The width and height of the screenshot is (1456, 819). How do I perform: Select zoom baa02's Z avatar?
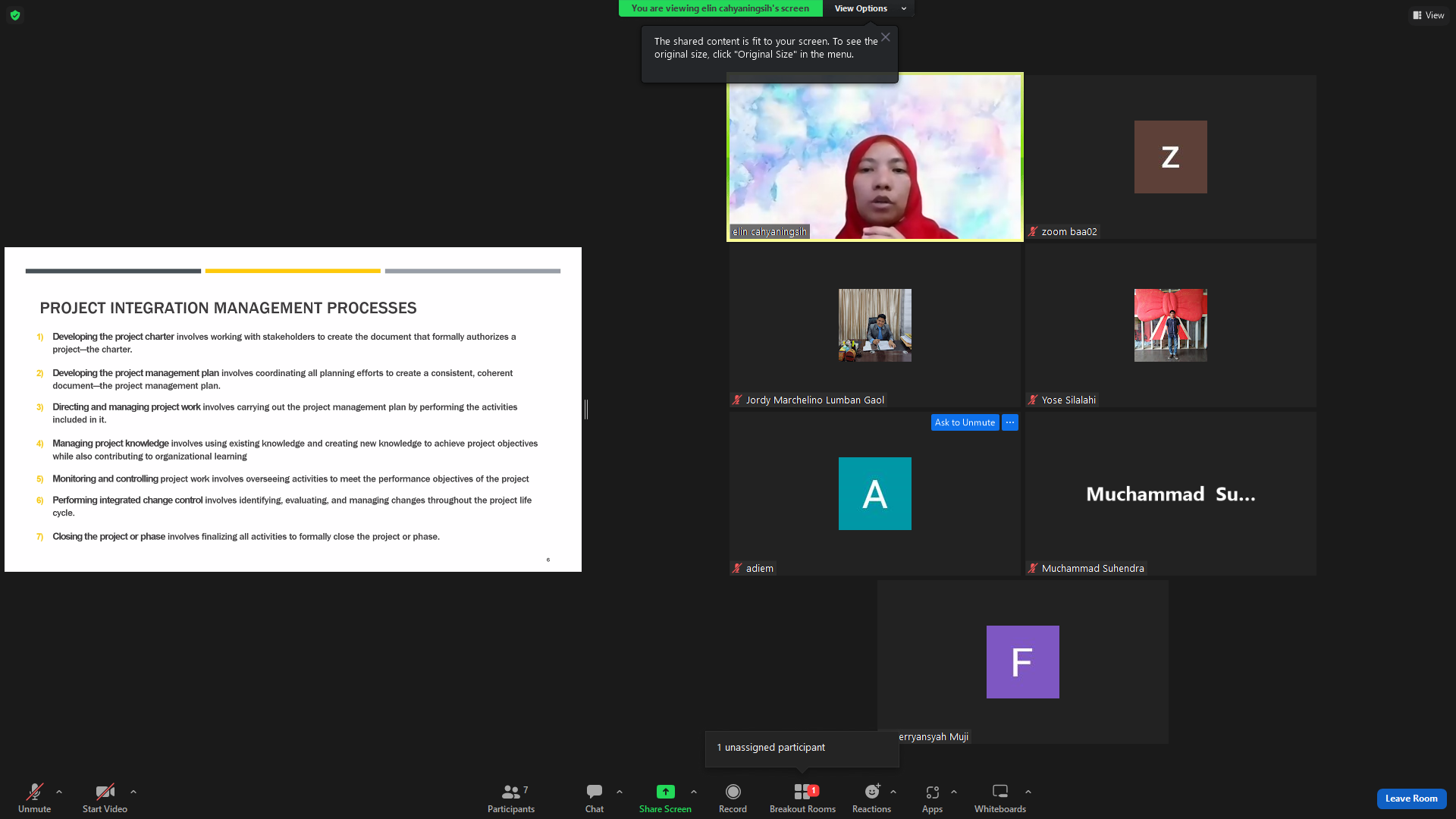(x=1170, y=157)
